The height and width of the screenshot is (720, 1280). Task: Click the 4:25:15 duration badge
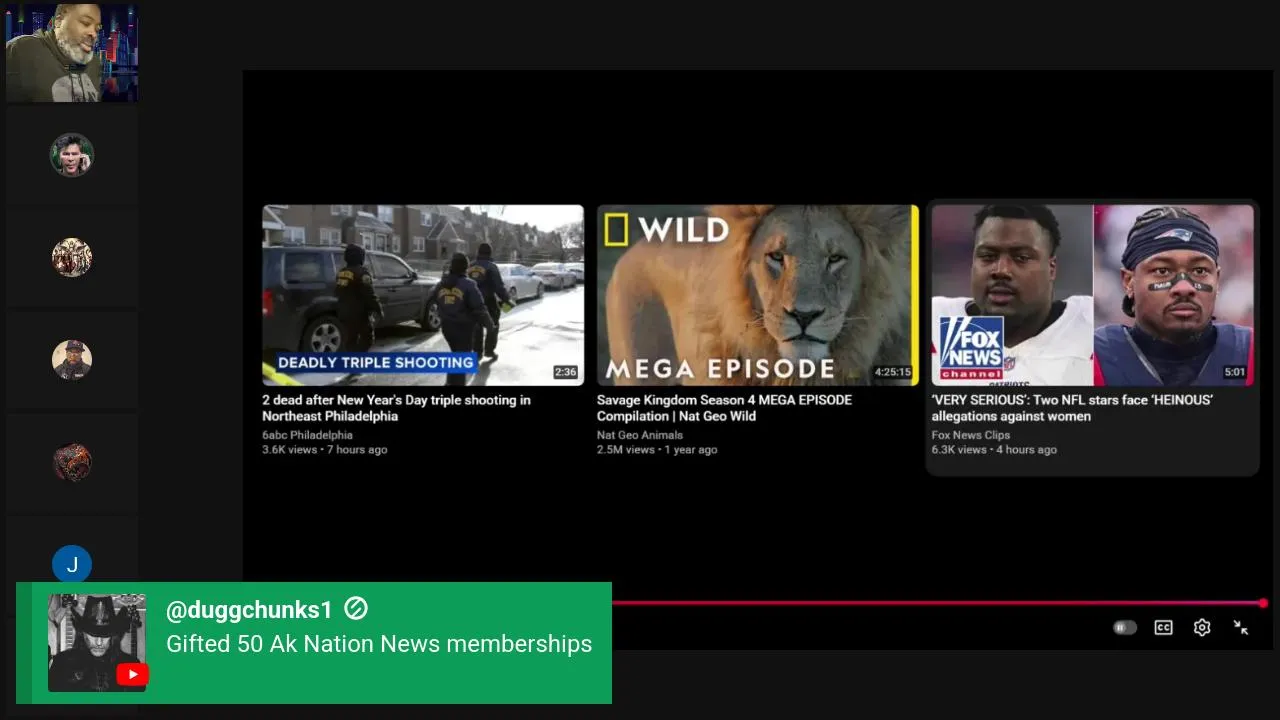click(893, 372)
